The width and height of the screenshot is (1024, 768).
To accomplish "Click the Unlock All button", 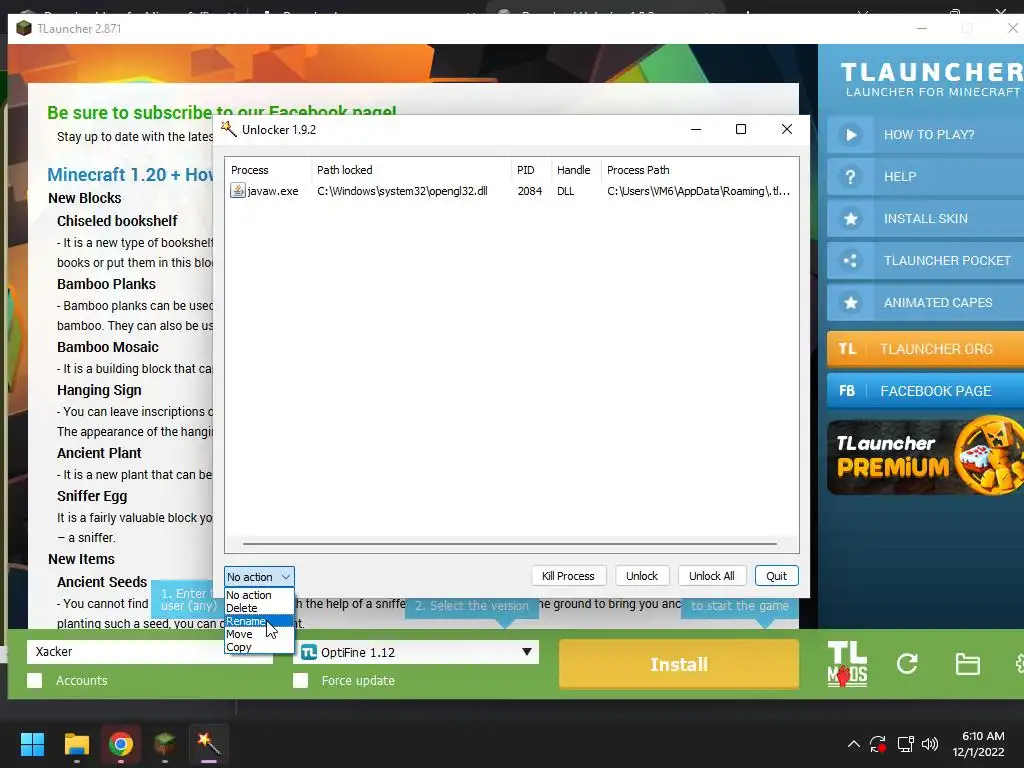I will (712, 576).
